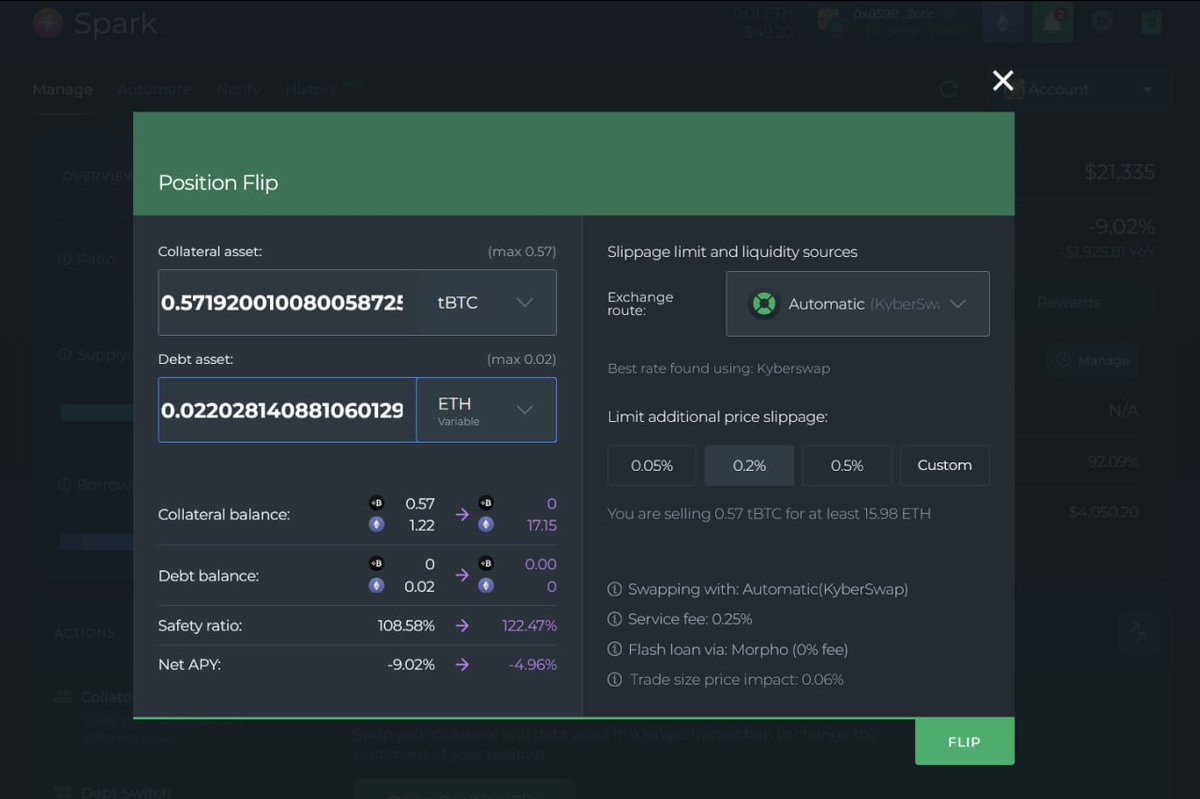The image size is (1200, 799).
Task: Click the refresh icon beside Account
Action: pyautogui.click(x=948, y=89)
